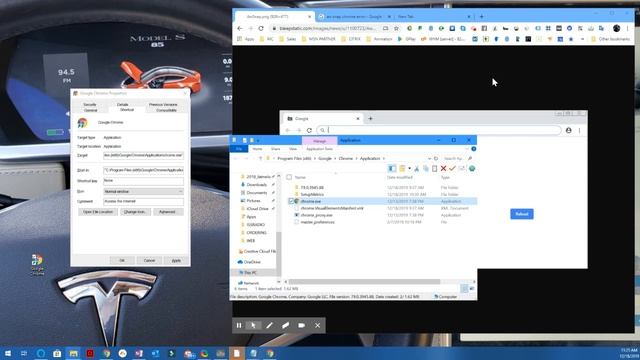This screenshot has height=360, width=640.
Task: Select the pointer tool in recording toolbar
Action: point(253,325)
